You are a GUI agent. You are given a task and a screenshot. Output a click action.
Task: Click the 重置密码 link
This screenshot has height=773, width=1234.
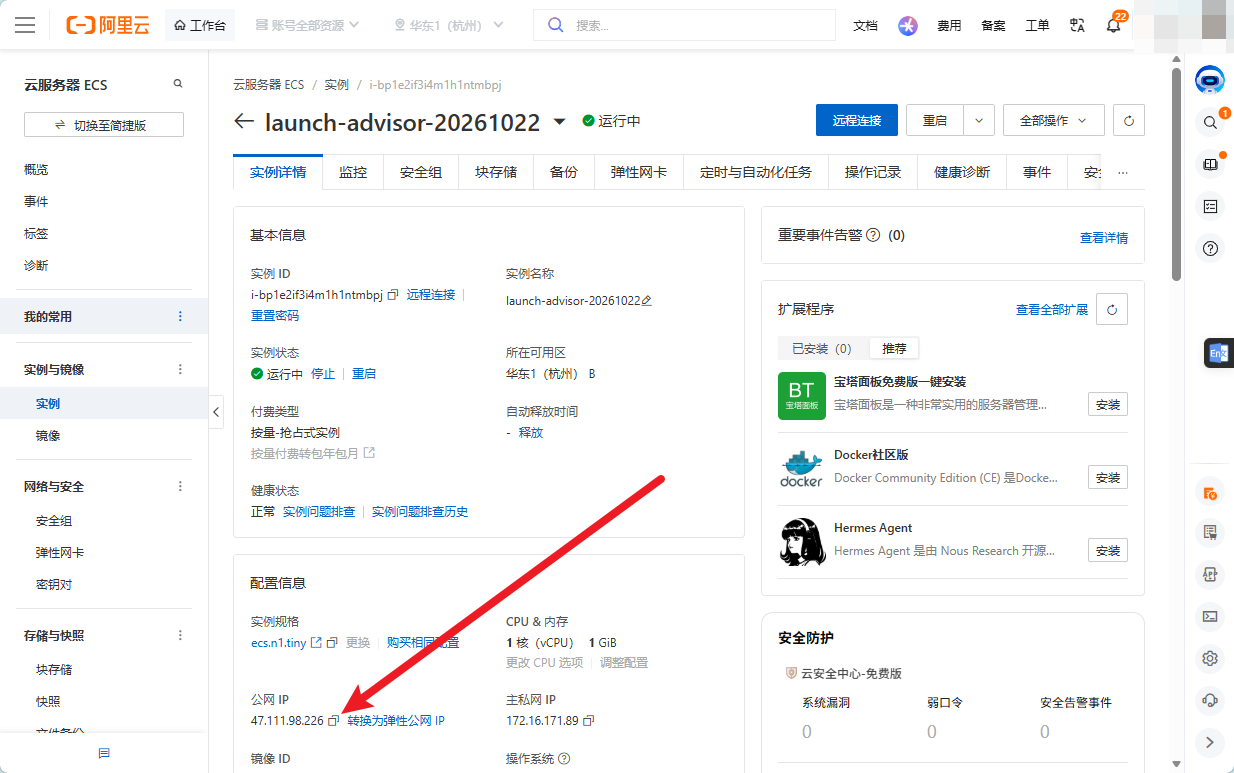(x=275, y=315)
